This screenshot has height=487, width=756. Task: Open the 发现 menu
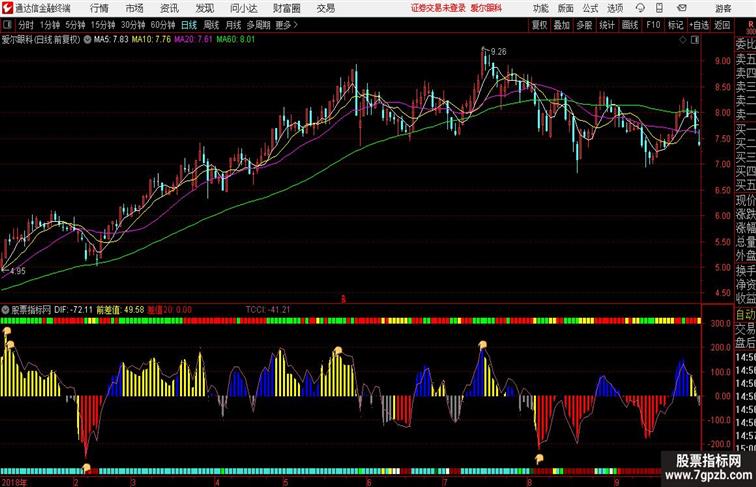pyautogui.click(x=204, y=8)
